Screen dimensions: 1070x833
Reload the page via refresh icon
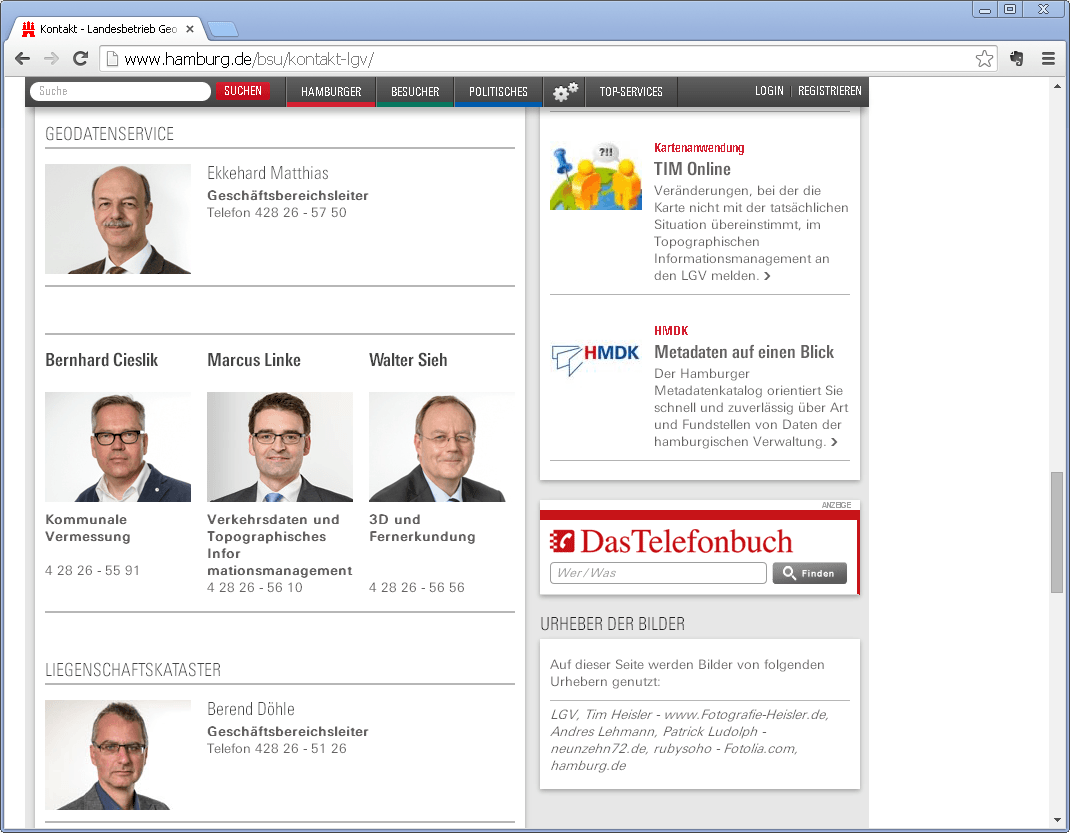tap(80, 59)
